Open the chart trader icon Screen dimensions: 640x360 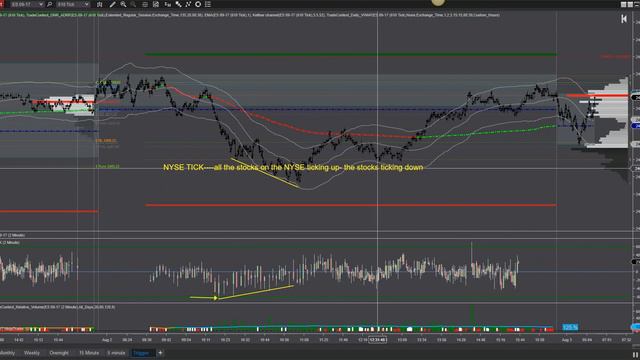coord(156,4)
